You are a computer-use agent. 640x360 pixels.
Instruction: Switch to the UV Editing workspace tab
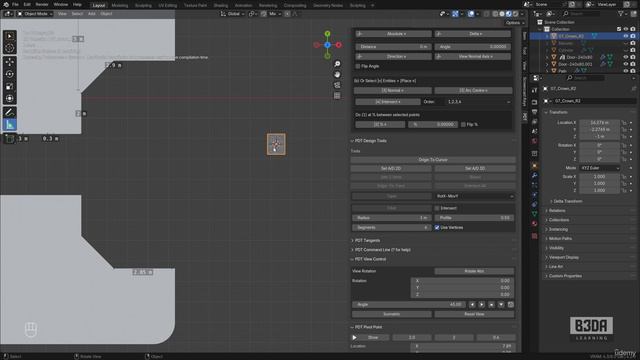pos(168,5)
